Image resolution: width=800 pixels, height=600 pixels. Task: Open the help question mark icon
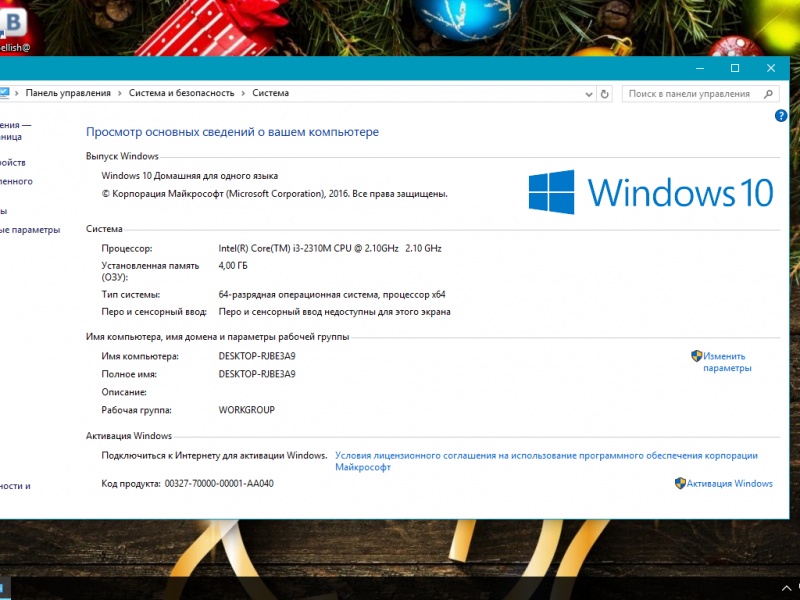(781, 116)
